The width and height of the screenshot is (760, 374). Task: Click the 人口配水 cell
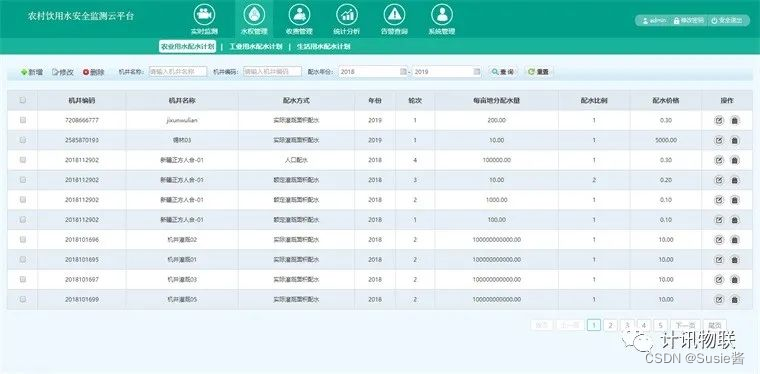click(296, 160)
